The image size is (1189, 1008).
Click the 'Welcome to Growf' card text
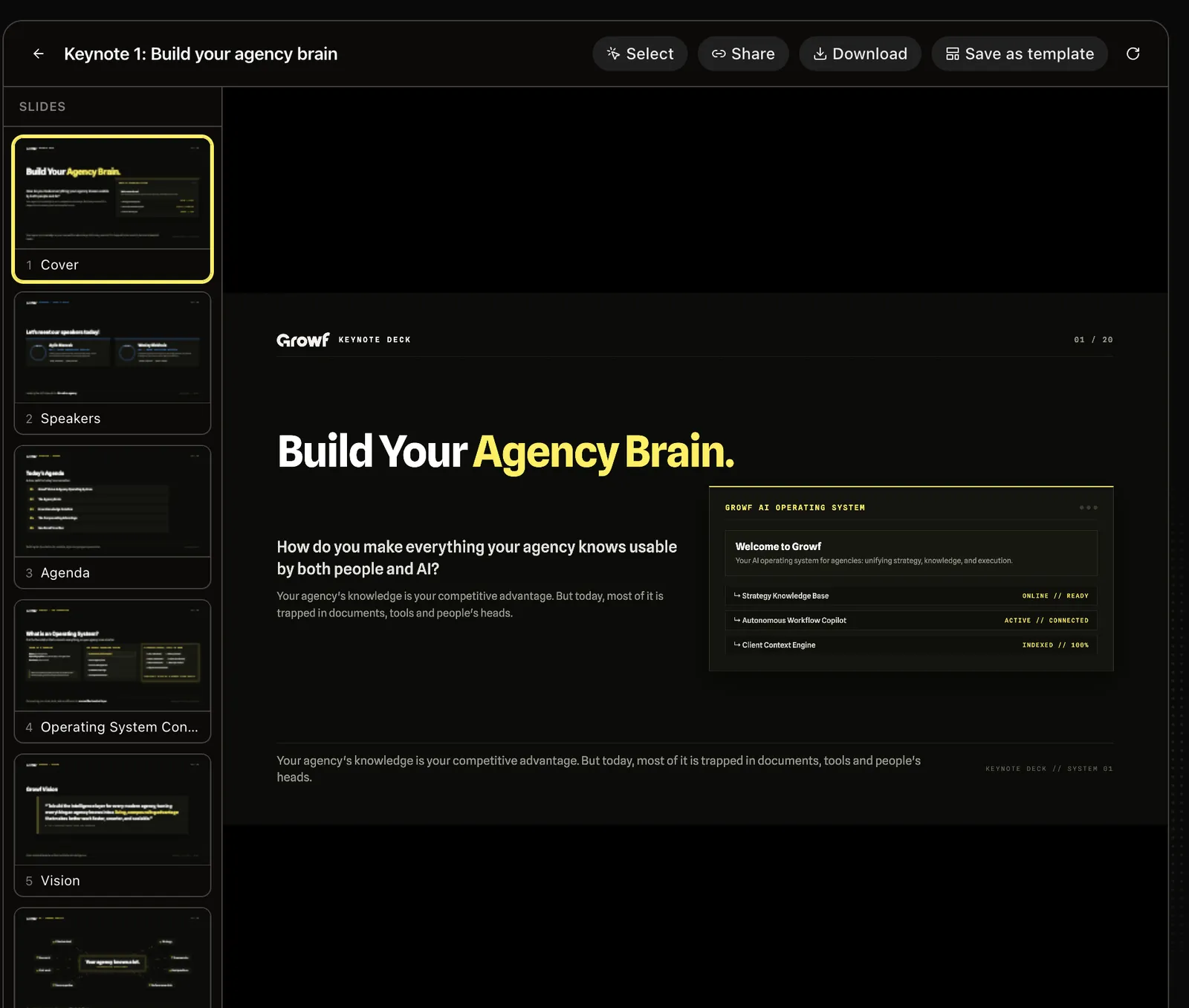click(778, 546)
